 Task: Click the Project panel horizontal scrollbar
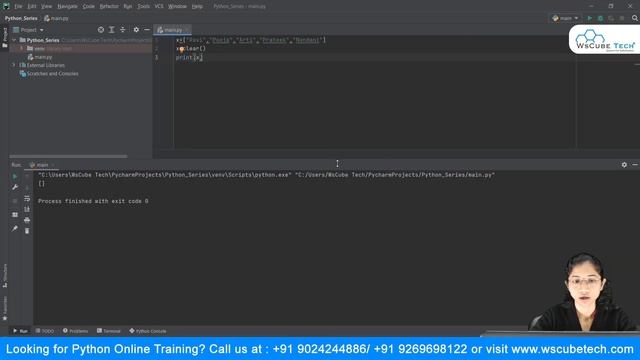[x=68, y=156]
